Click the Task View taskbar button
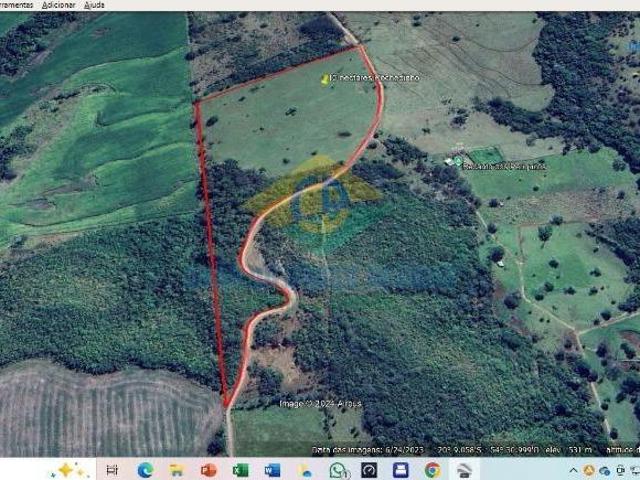The image size is (640, 480). coord(112,469)
